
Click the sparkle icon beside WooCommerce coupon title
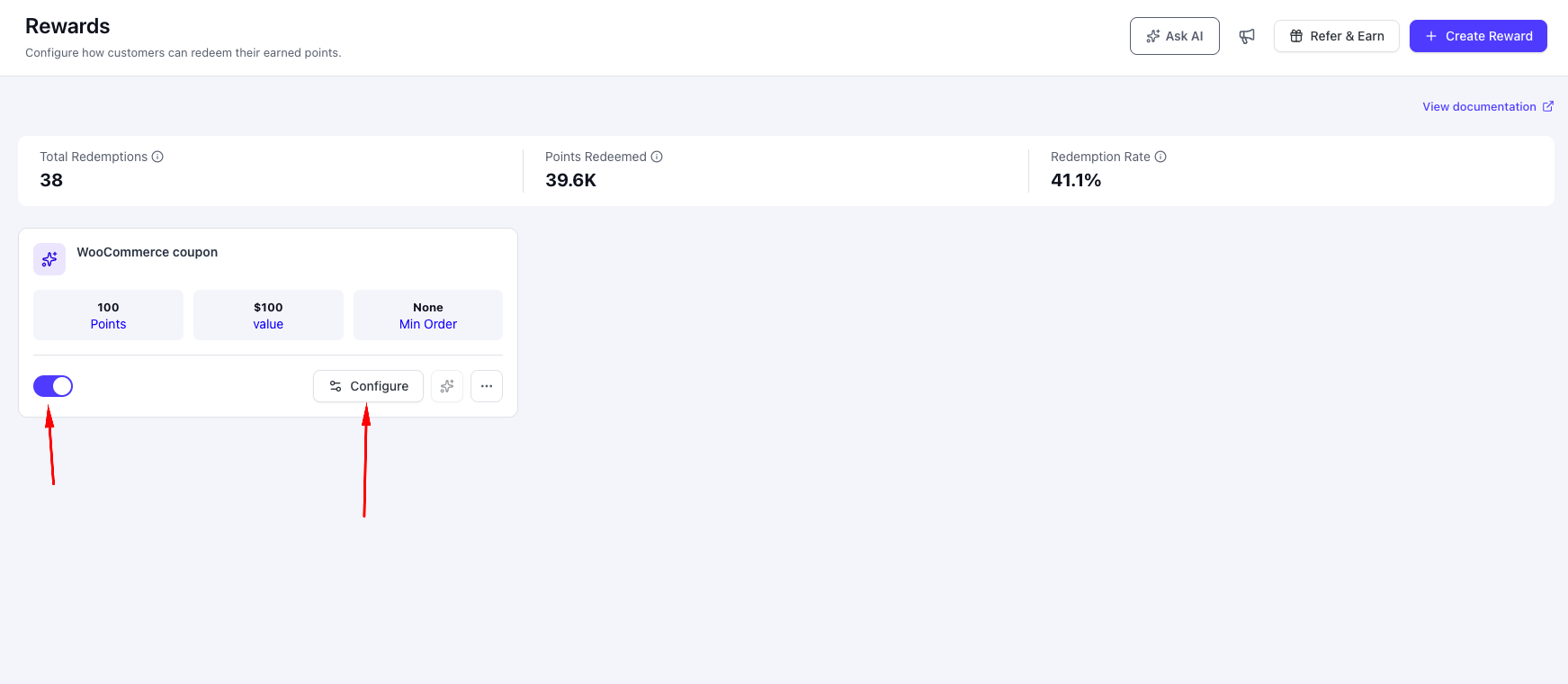[x=49, y=259]
